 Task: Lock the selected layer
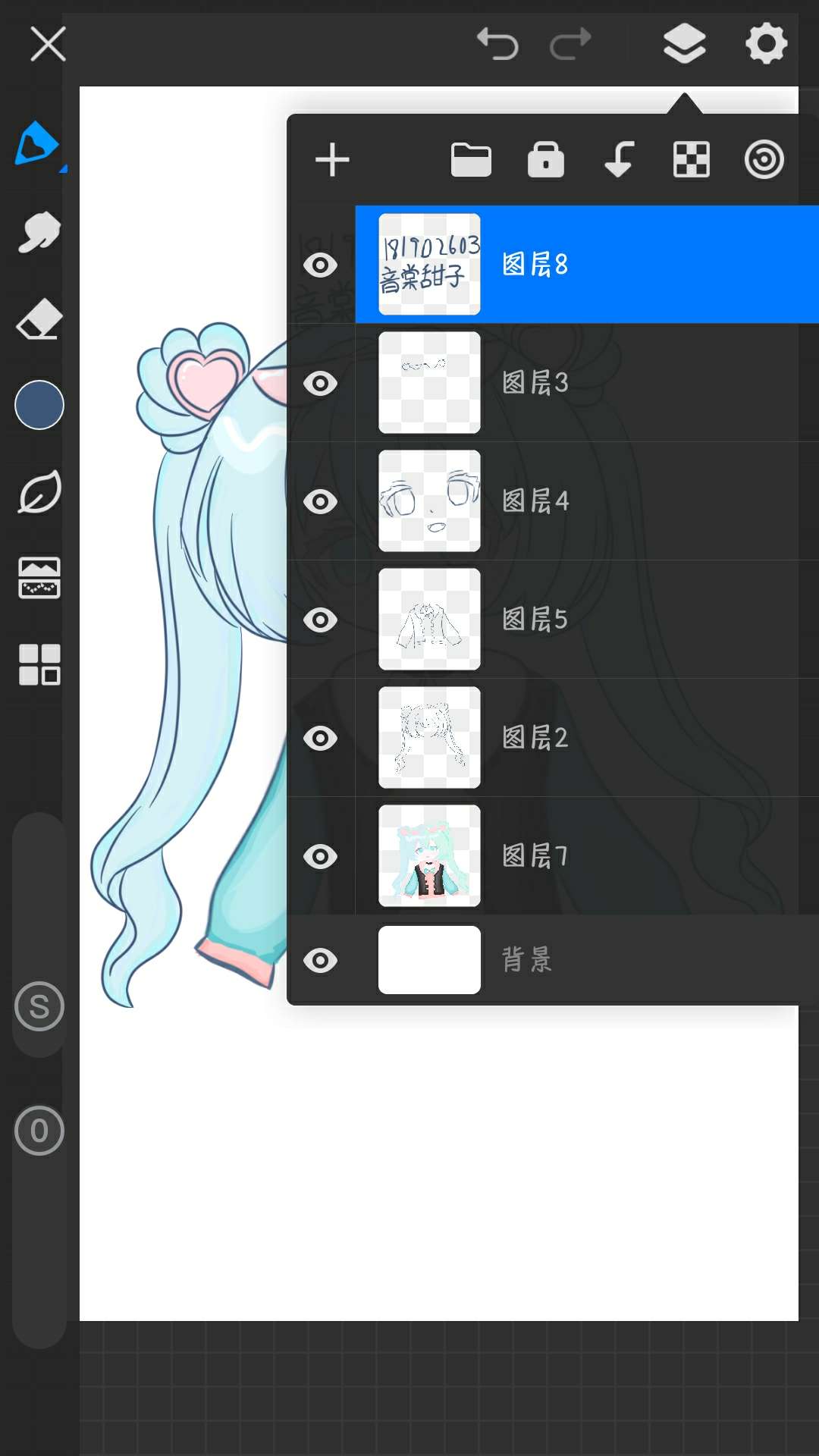[546, 160]
